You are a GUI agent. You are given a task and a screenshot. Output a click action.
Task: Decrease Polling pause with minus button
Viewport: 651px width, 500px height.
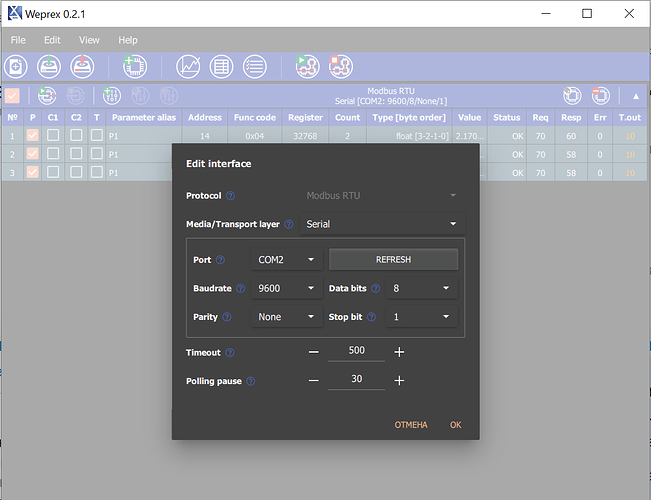point(314,380)
